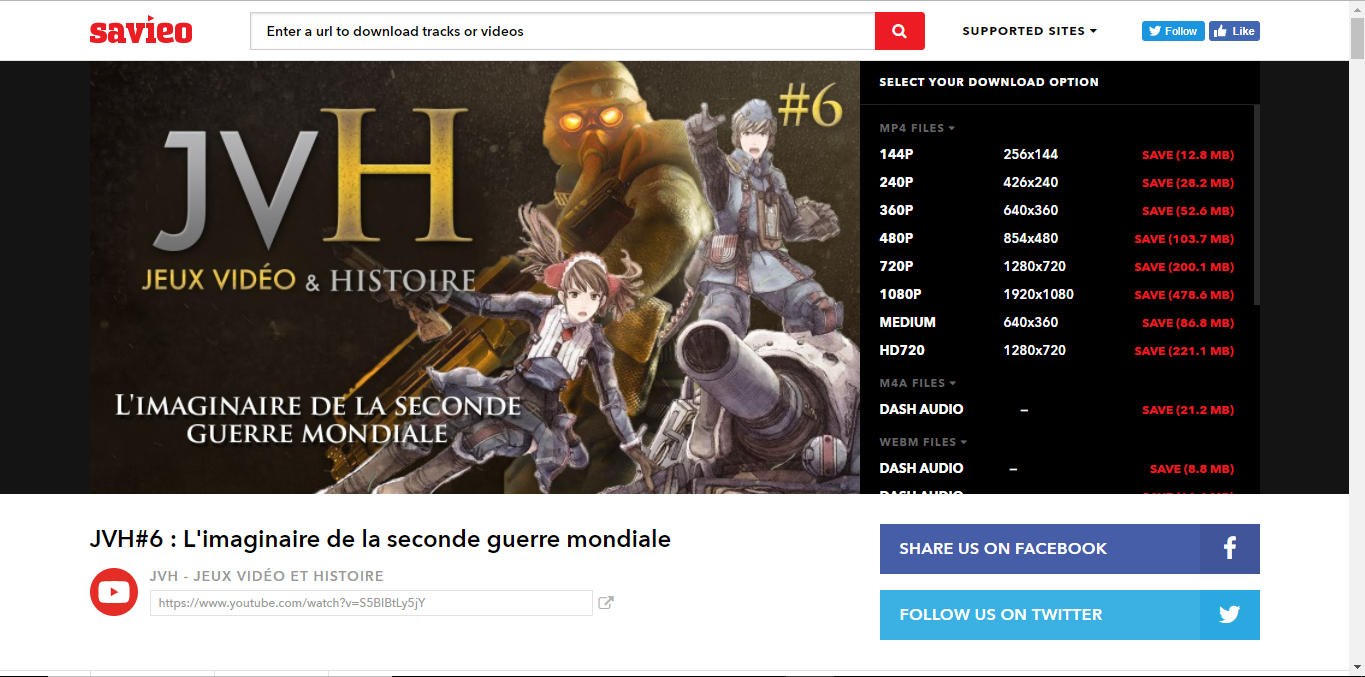Click the 426x240 resolution text
Screen dimensions: 1365x677
(1031, 182)
